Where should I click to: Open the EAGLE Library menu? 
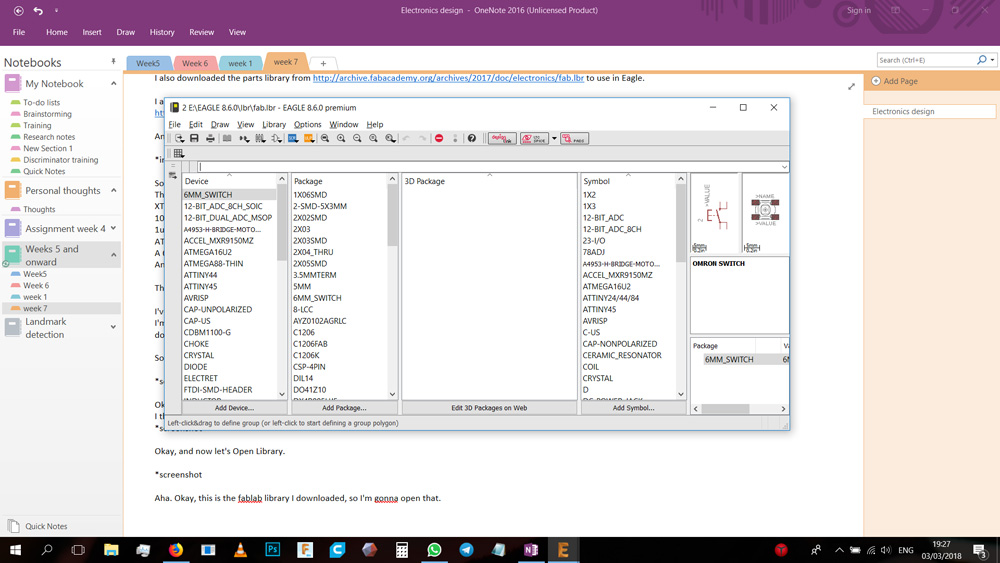coord(274,124)
